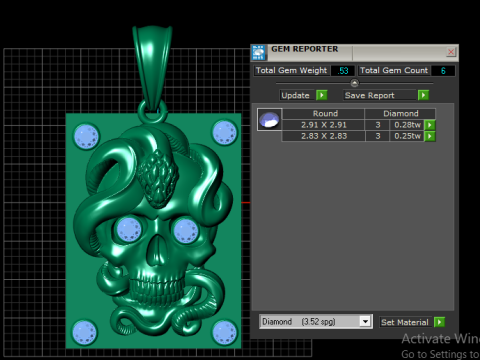
Task: Select the top-left gem on pendant
Action: coord(86,136)
